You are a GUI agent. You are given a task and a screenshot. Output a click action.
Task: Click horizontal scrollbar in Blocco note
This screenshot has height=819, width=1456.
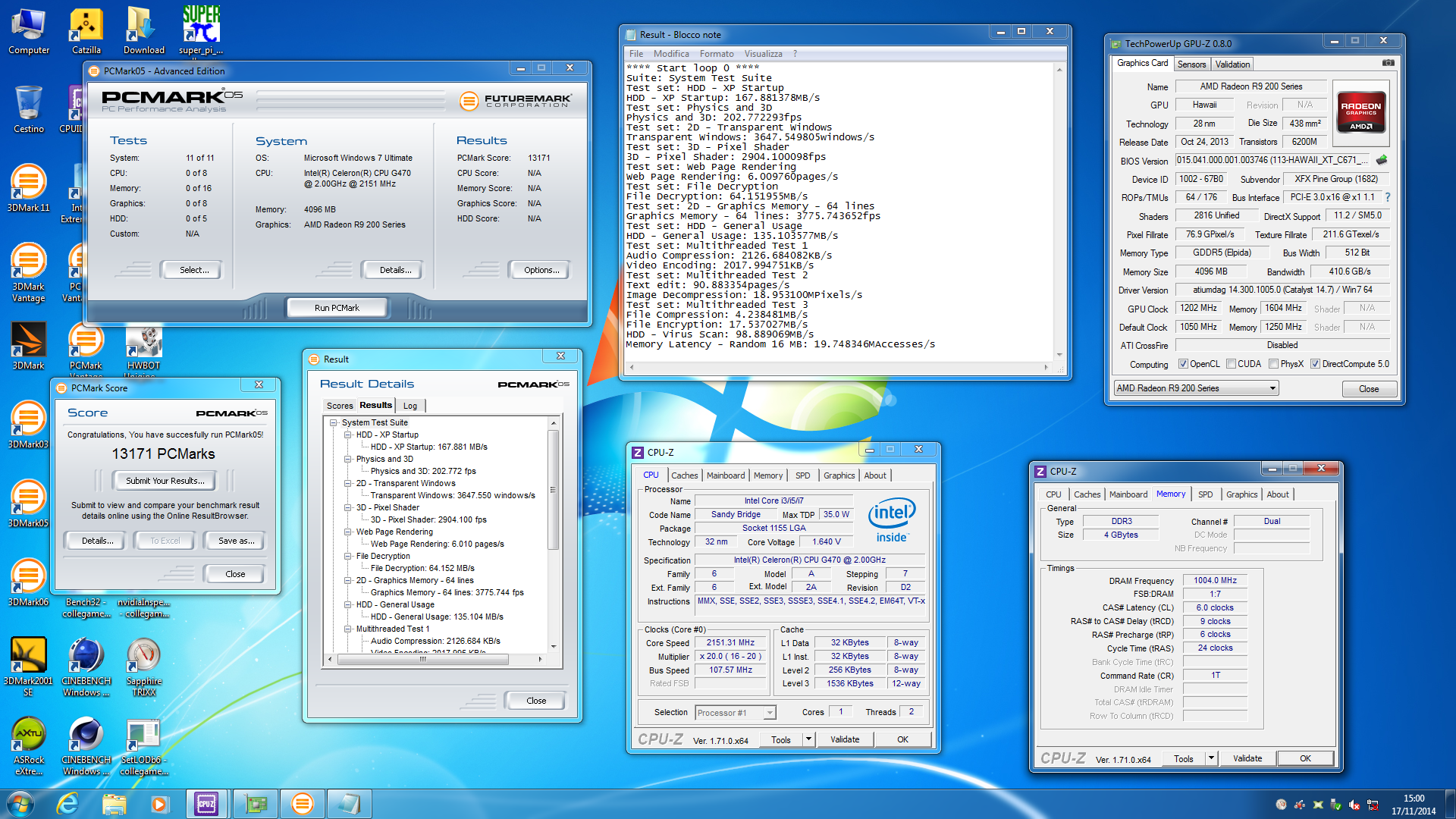coord(838,368)
